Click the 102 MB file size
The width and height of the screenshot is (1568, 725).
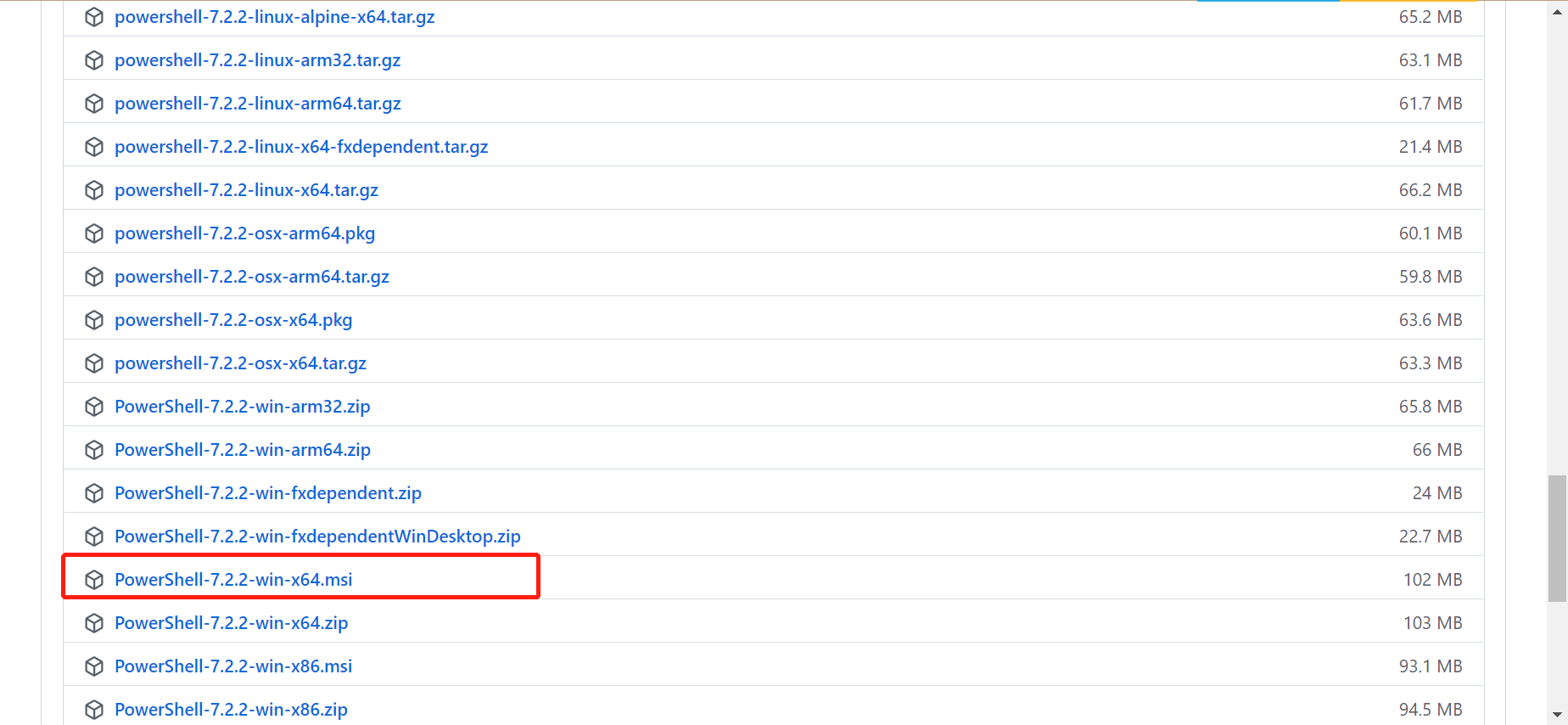point(1433,580)
